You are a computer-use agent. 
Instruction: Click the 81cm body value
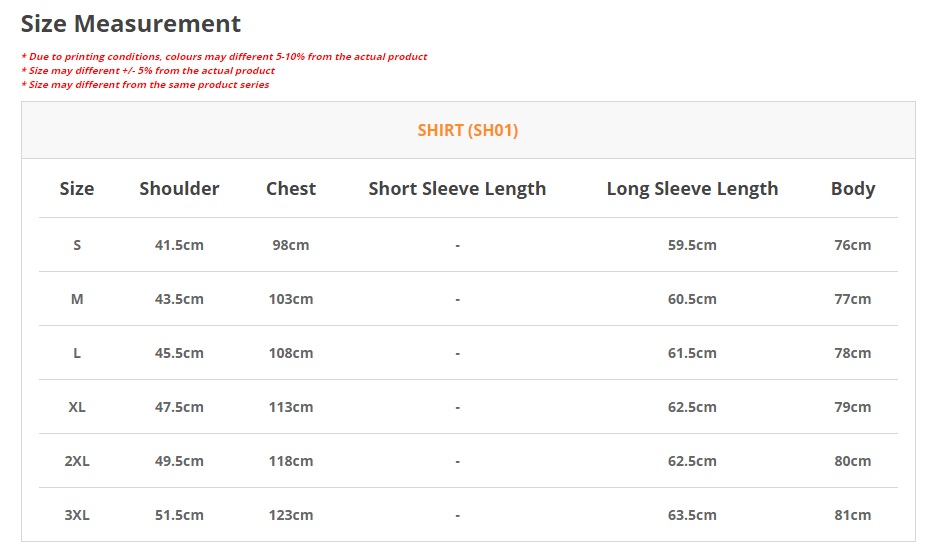pyautogui.click(x=853, y=515)
